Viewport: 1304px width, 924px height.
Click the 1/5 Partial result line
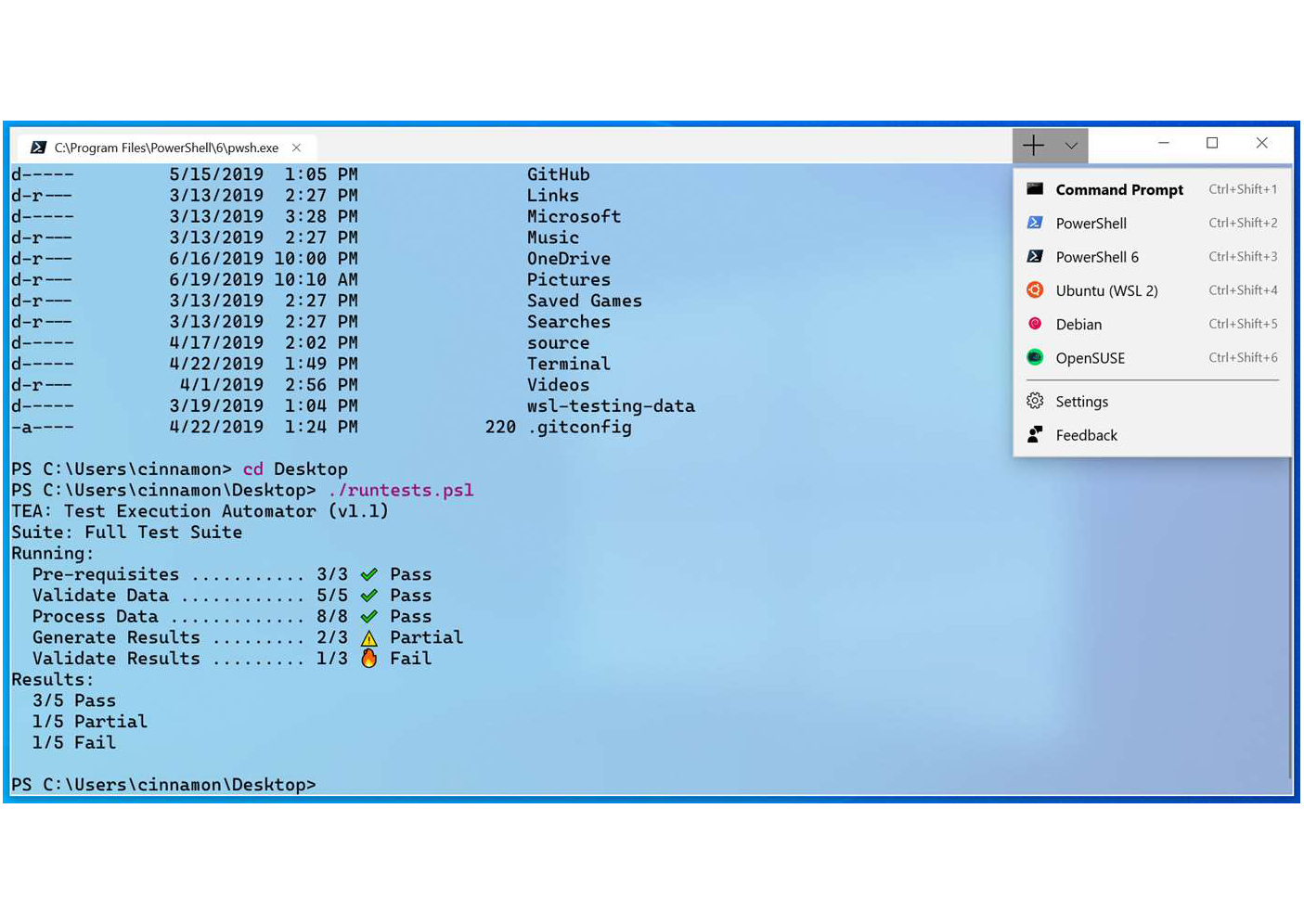(x=90, y=722)
